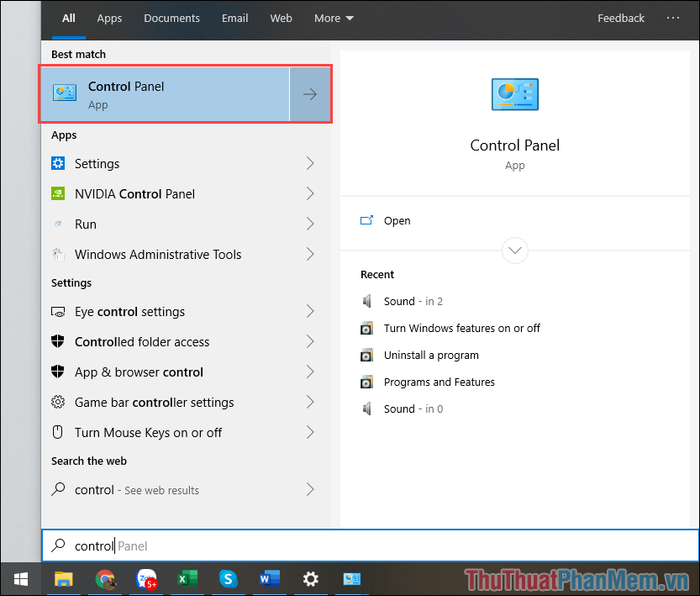Open Word from the taskbar
The width and height of the screenshot is (700, 596).
pos(270,579)
